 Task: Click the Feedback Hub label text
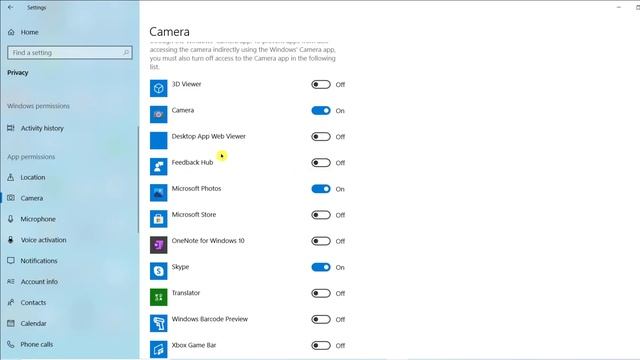pyautogui.click(x=192, y=162)
